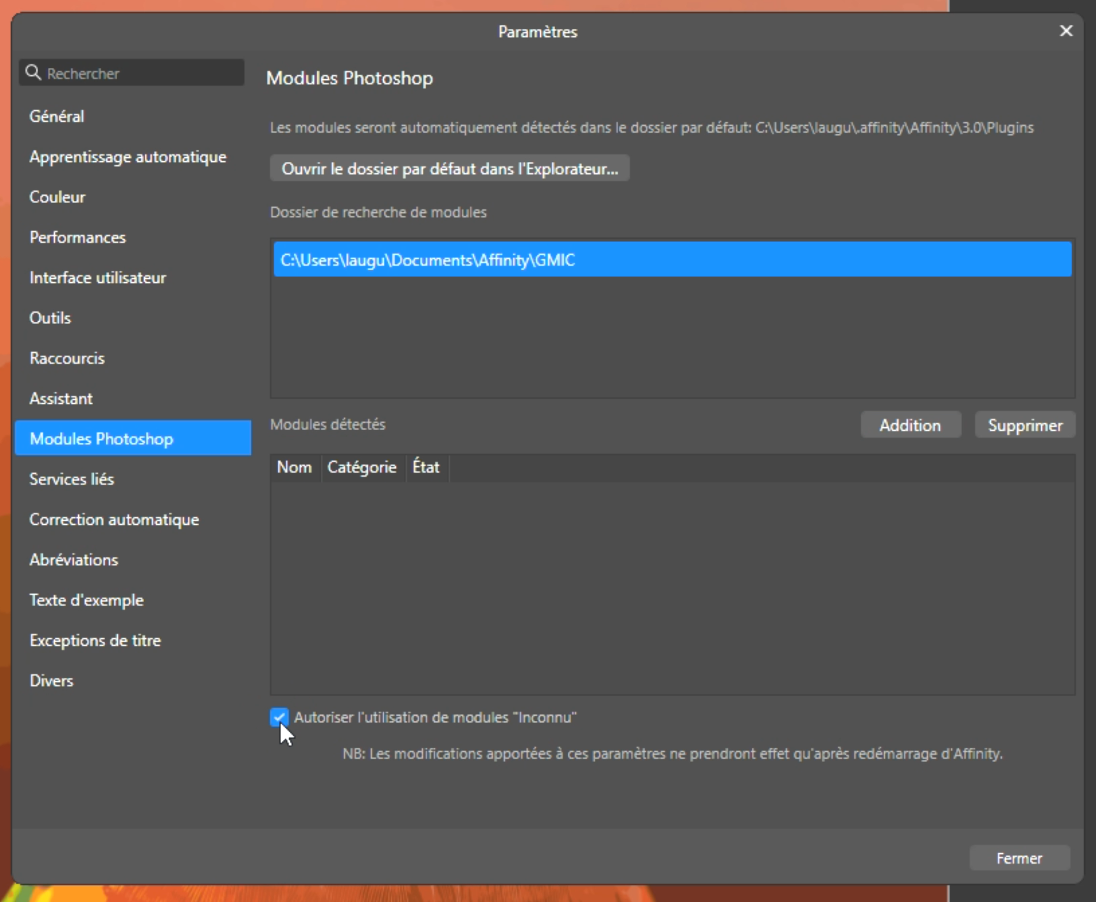The height and width of the screenshot is (902, 1096).
Task: Select Correction automatique in sidebar
Action: tap(114, 519)
